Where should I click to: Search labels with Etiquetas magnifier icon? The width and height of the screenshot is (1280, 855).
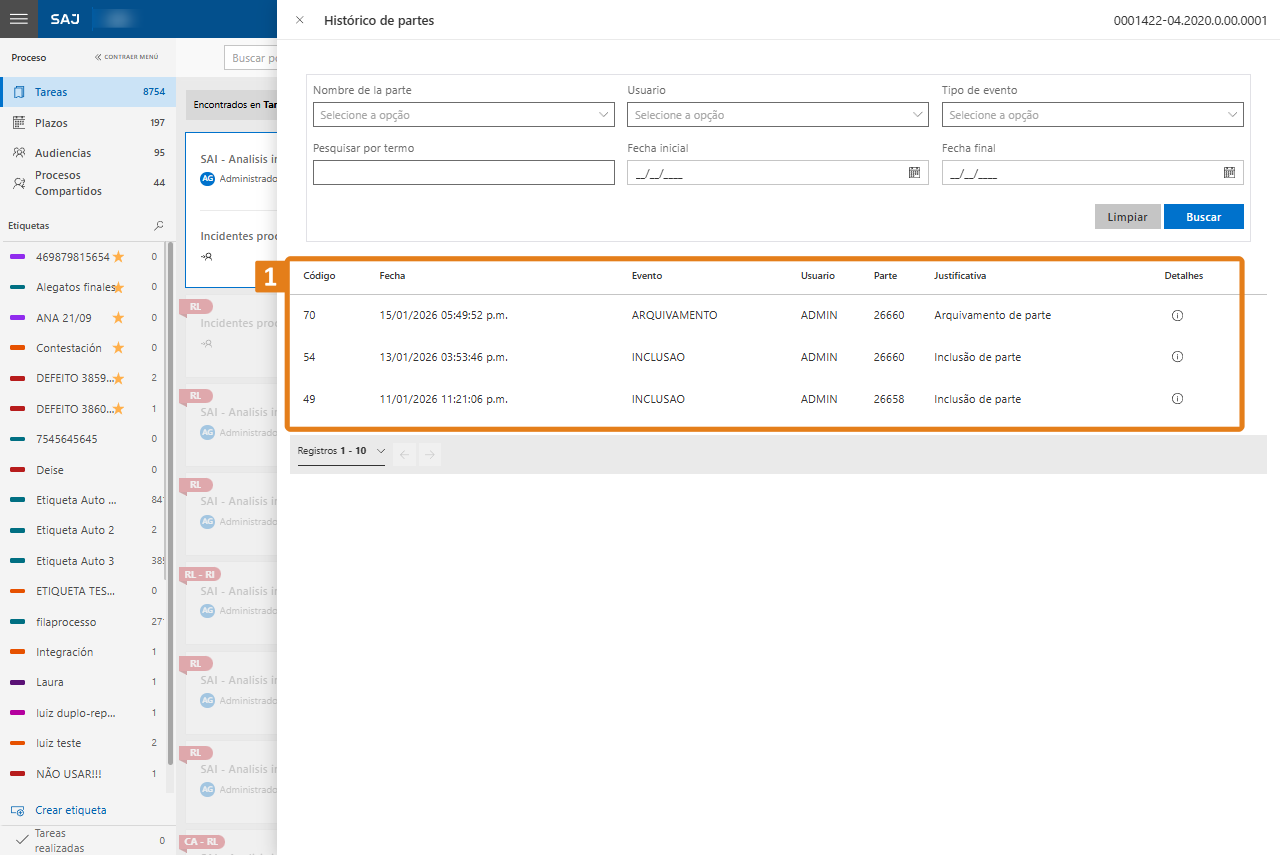click(x=158, y=226)
